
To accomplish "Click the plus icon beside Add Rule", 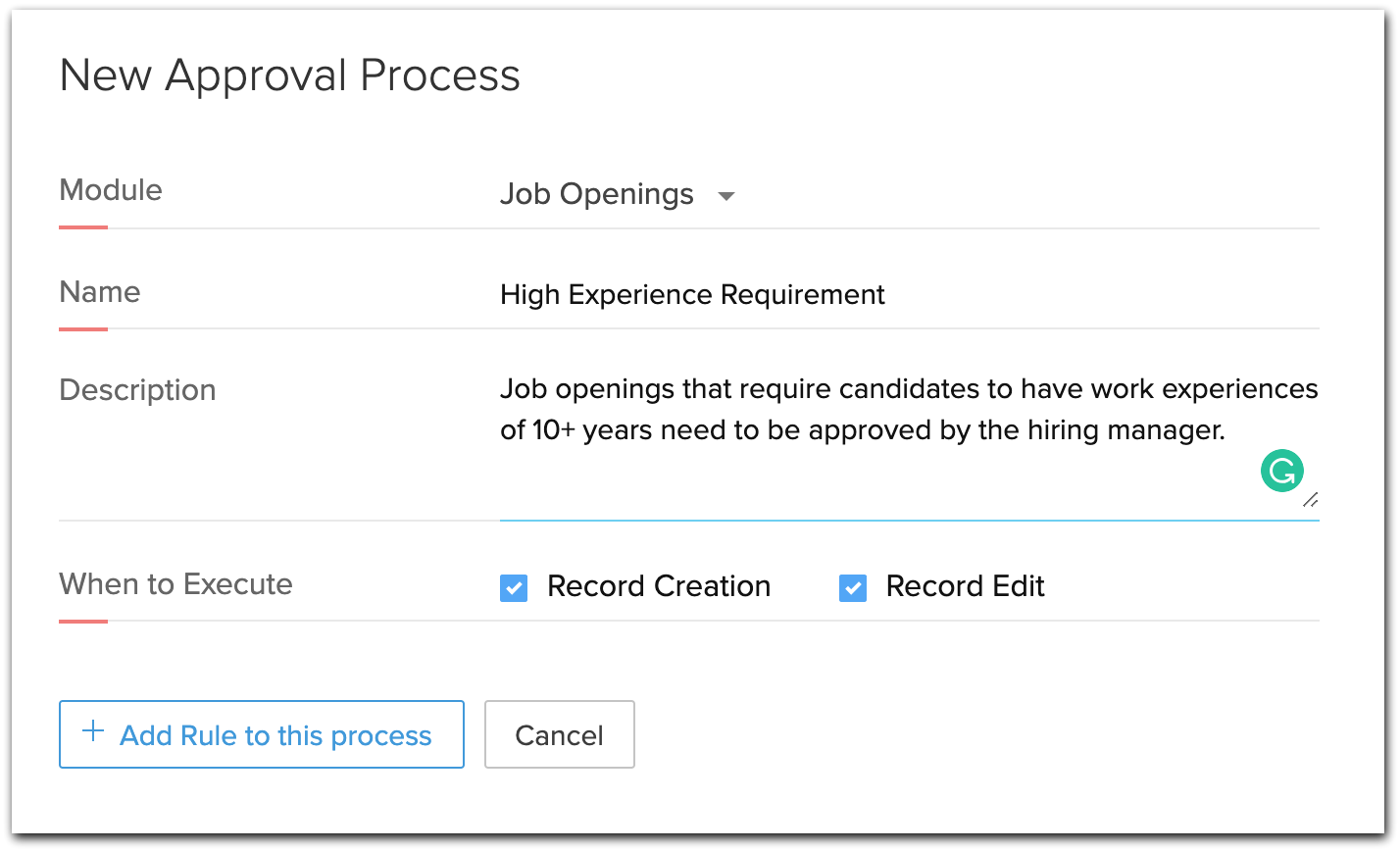I will 92,732.
